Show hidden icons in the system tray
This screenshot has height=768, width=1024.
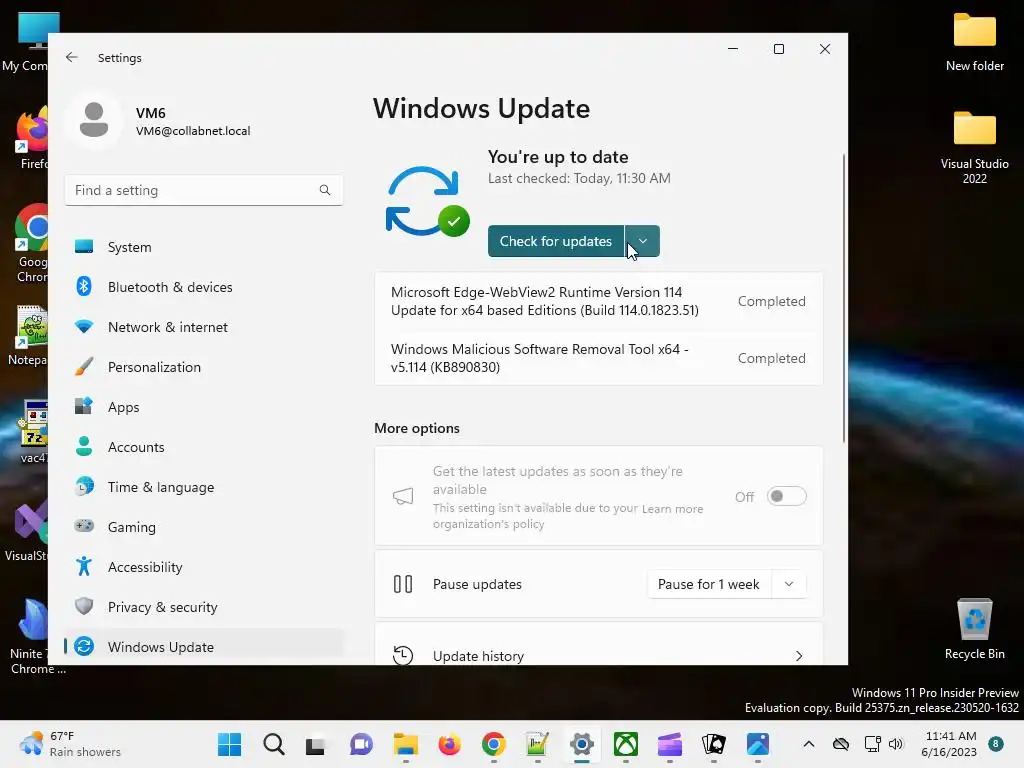click(808, 744)
